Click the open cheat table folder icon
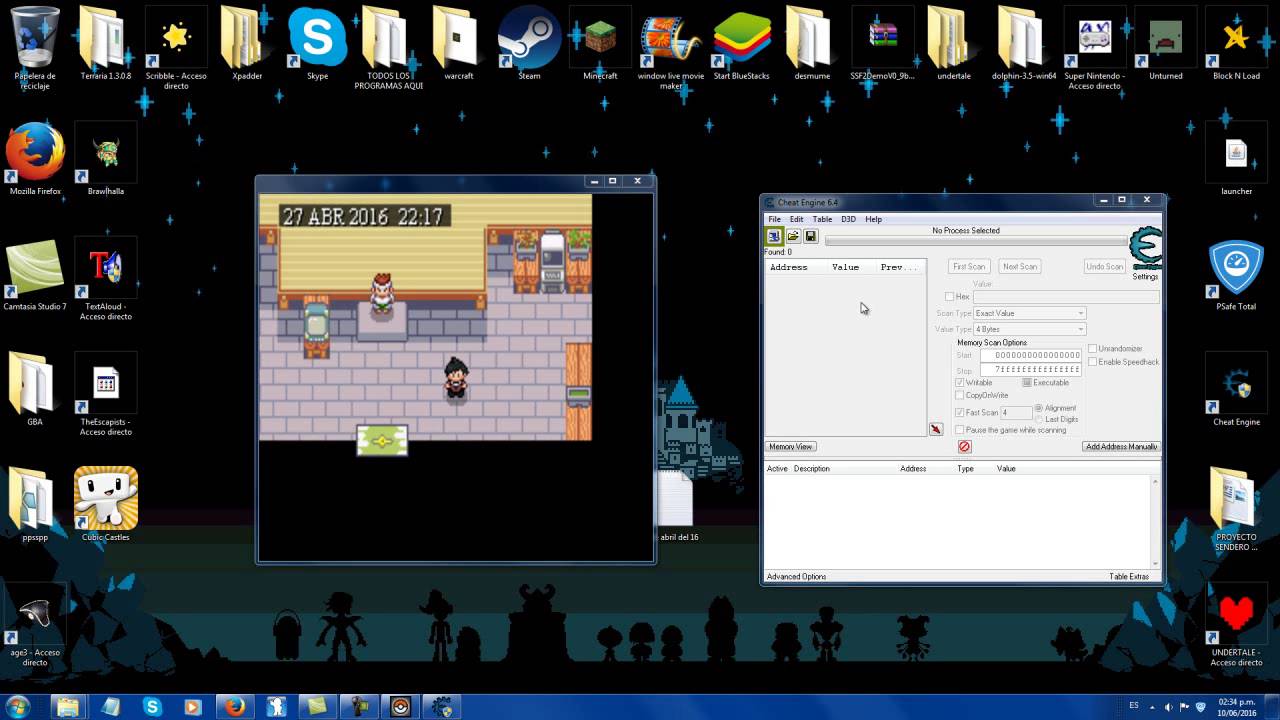Viewport: 1280px width, 720px height. click(793, 237)
